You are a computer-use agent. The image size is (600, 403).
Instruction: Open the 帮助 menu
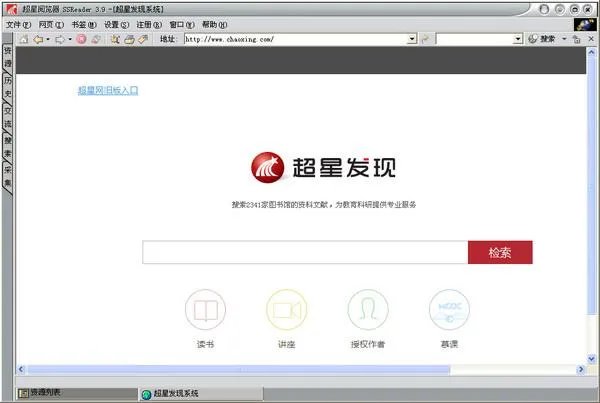pyautogui.click(x=214, y=25)
